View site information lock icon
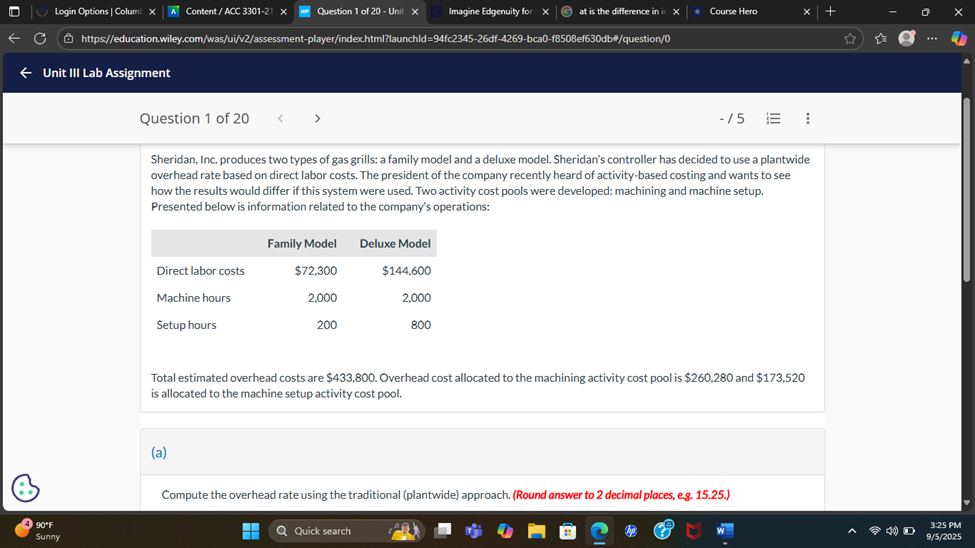The height and width of the screenshot is (548, 975). tap(68, 39)
